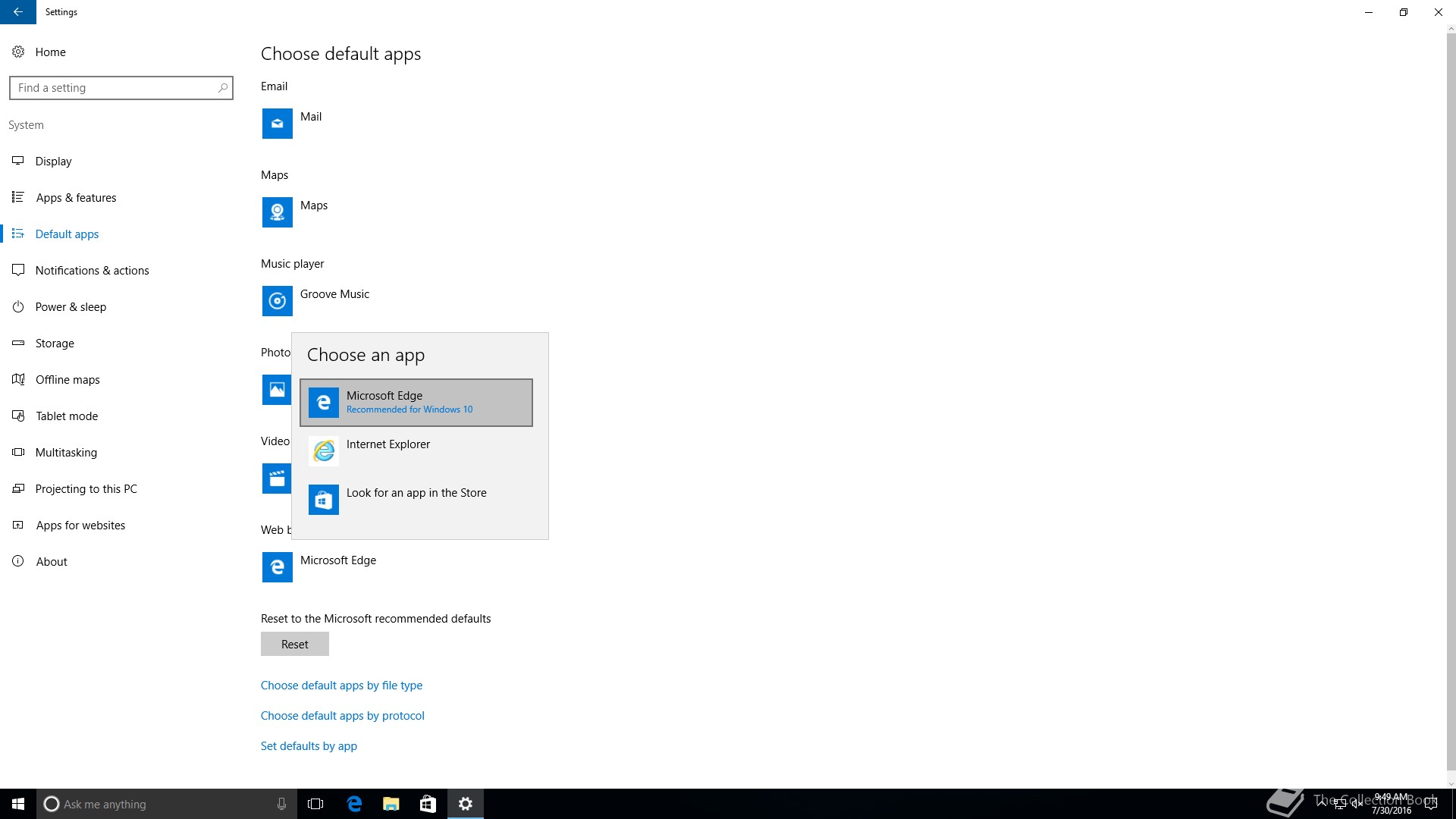Click the Settings gear on the taskbar
This screenshot has width=1456, height=819.
click(x=466, y=804)
